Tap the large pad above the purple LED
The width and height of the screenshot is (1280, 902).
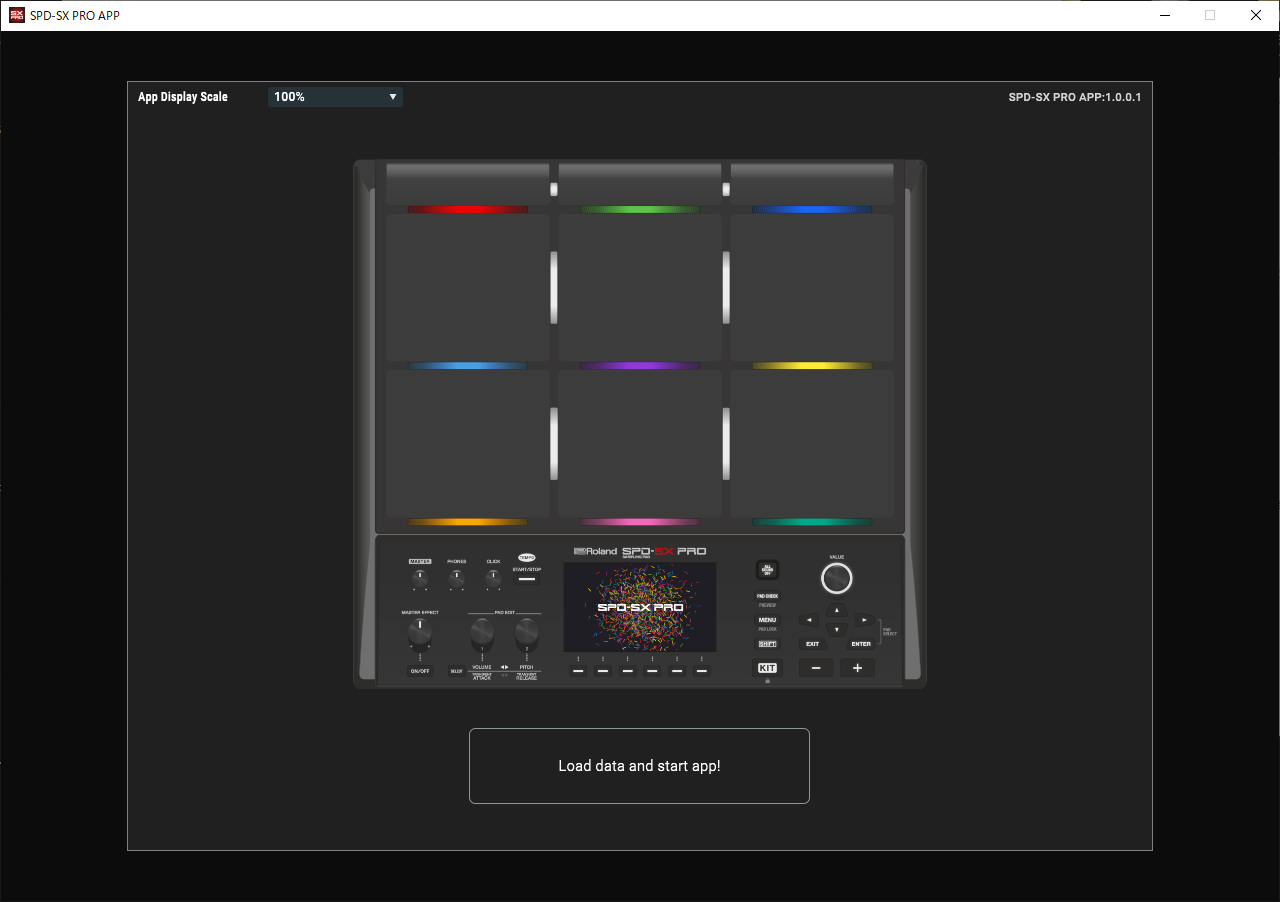[640, 287]
